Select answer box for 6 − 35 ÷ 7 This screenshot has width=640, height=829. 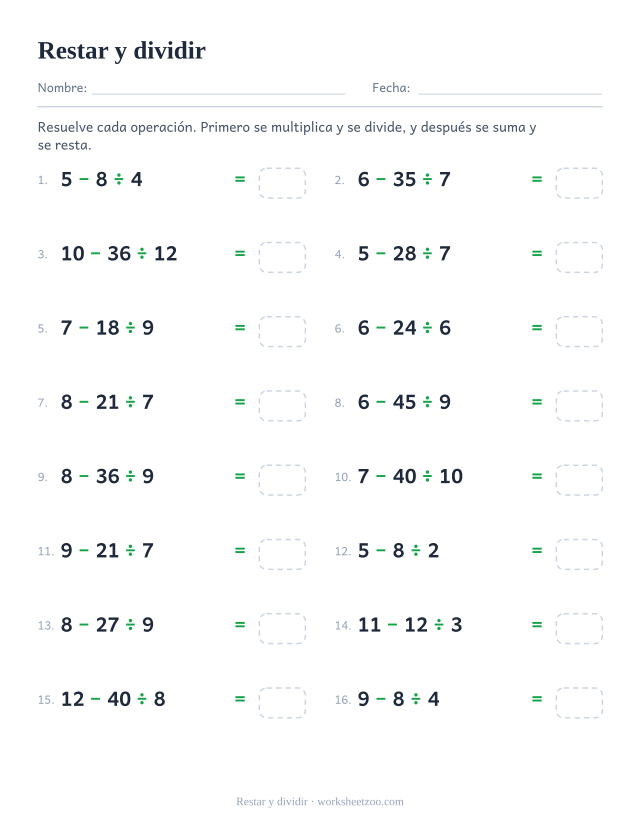click(x=579, y=183)
